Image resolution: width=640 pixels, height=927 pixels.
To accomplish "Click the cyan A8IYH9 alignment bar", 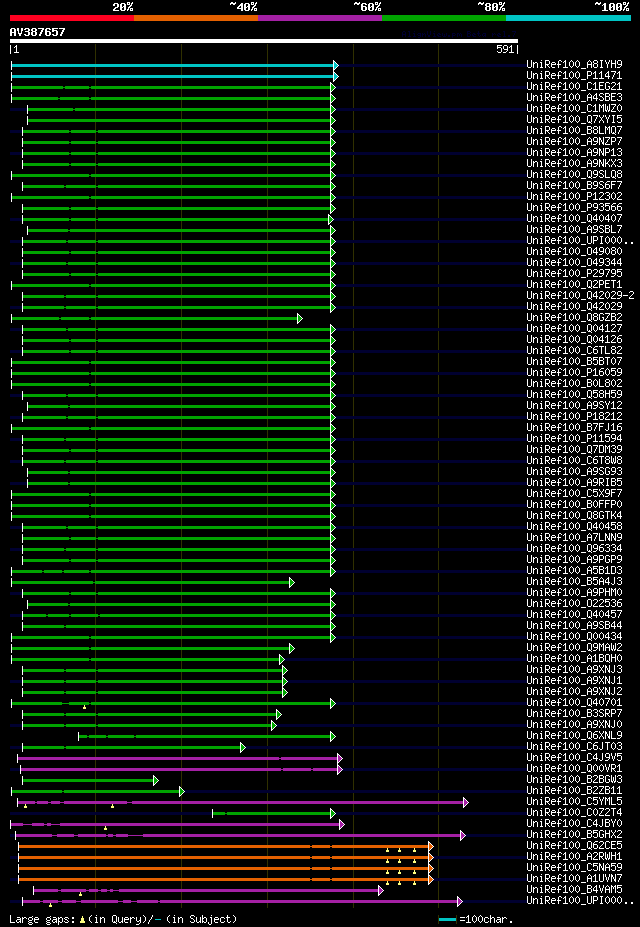I will tap(173, 65).
